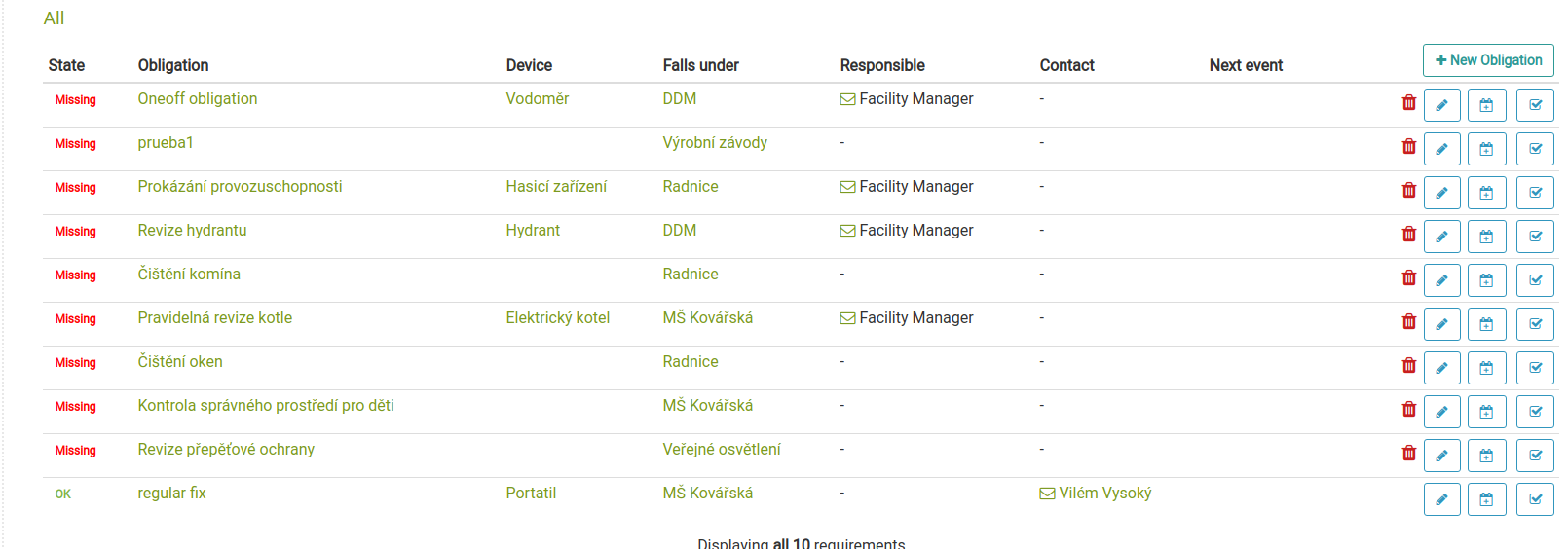Image resolution: width=1568 pixels, height=549 pixels.
Task: Open the Oneoff obligation link
Action: (x=198, y=98)
